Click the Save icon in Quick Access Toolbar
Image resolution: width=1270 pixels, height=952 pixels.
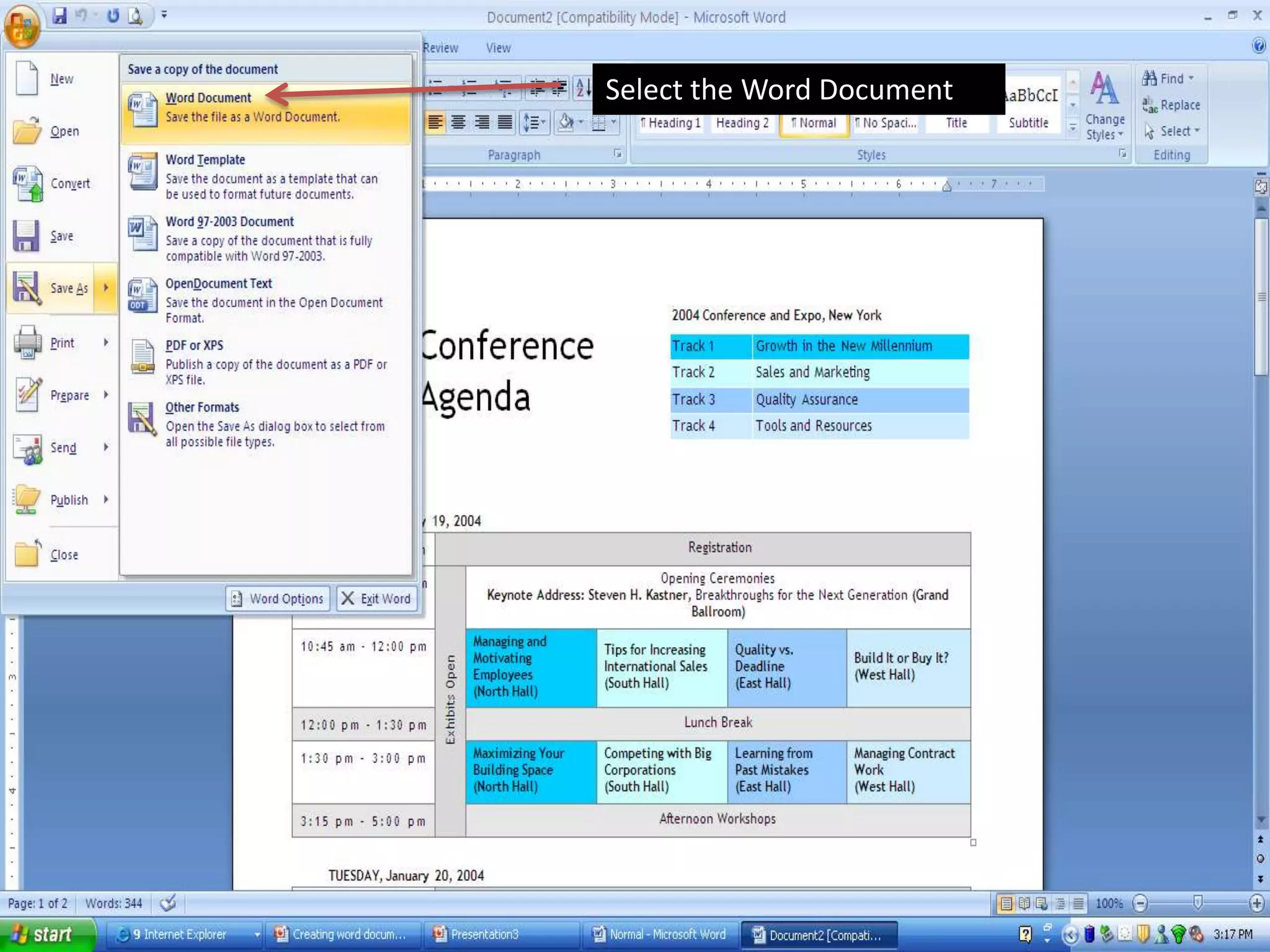(59, 15)
